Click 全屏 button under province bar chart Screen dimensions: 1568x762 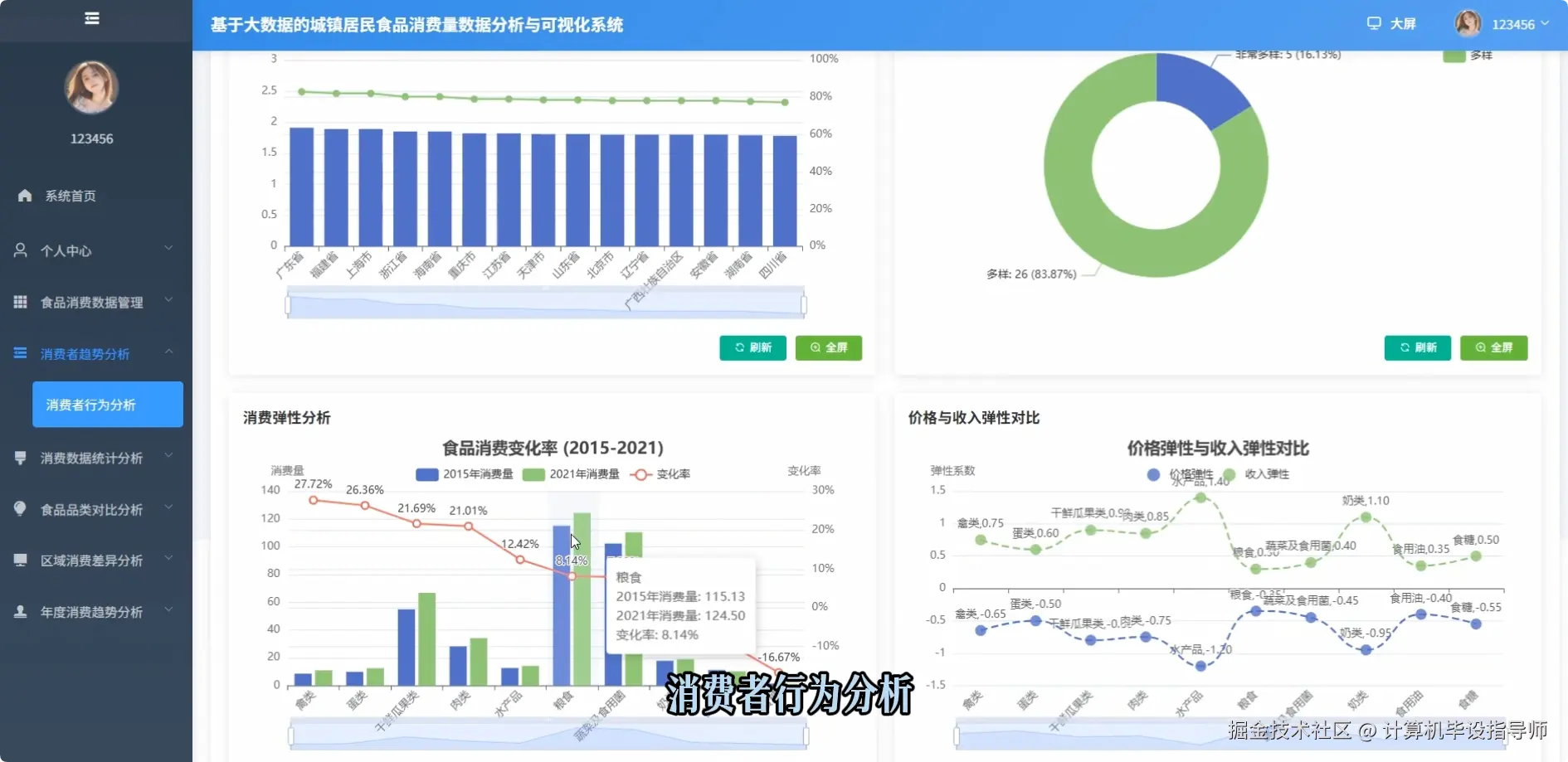coord(829,347)
